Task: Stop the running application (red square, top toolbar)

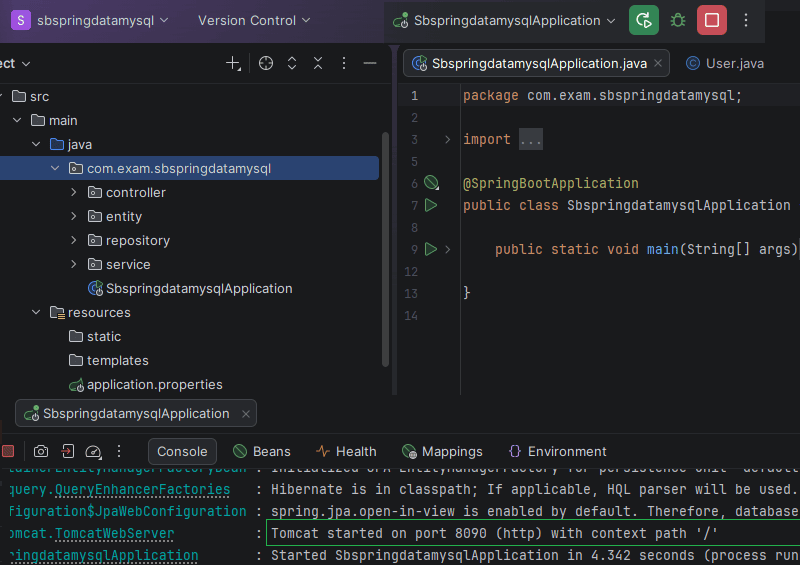Action: 712,20
